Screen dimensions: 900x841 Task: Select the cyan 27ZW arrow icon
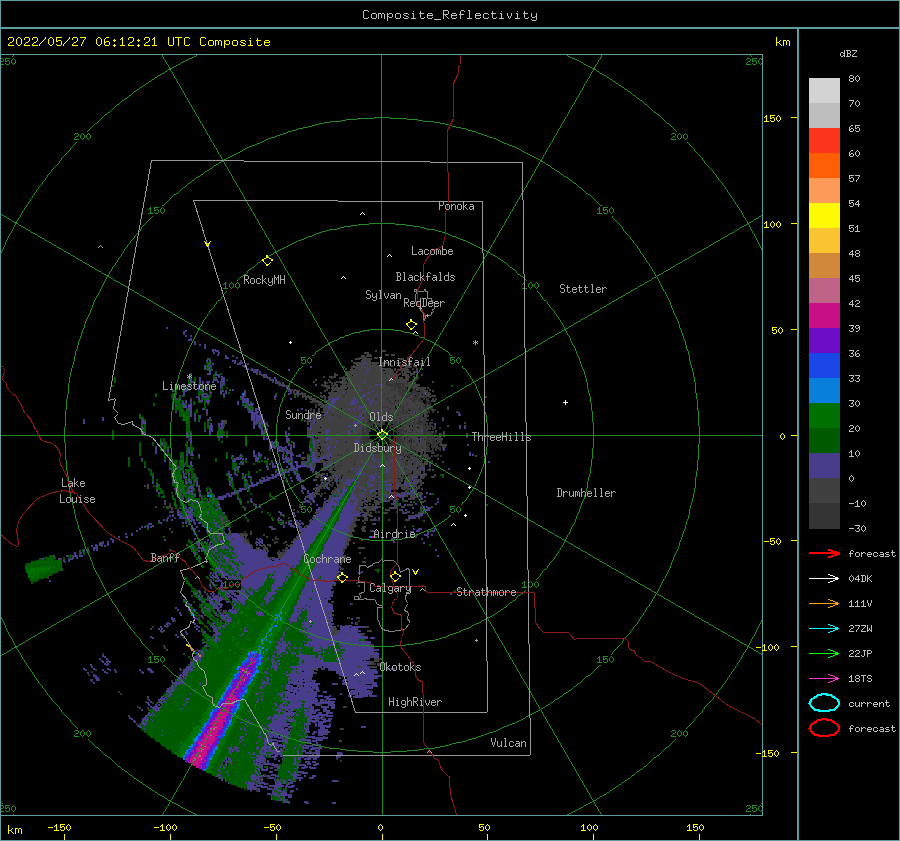click(824, 629)
